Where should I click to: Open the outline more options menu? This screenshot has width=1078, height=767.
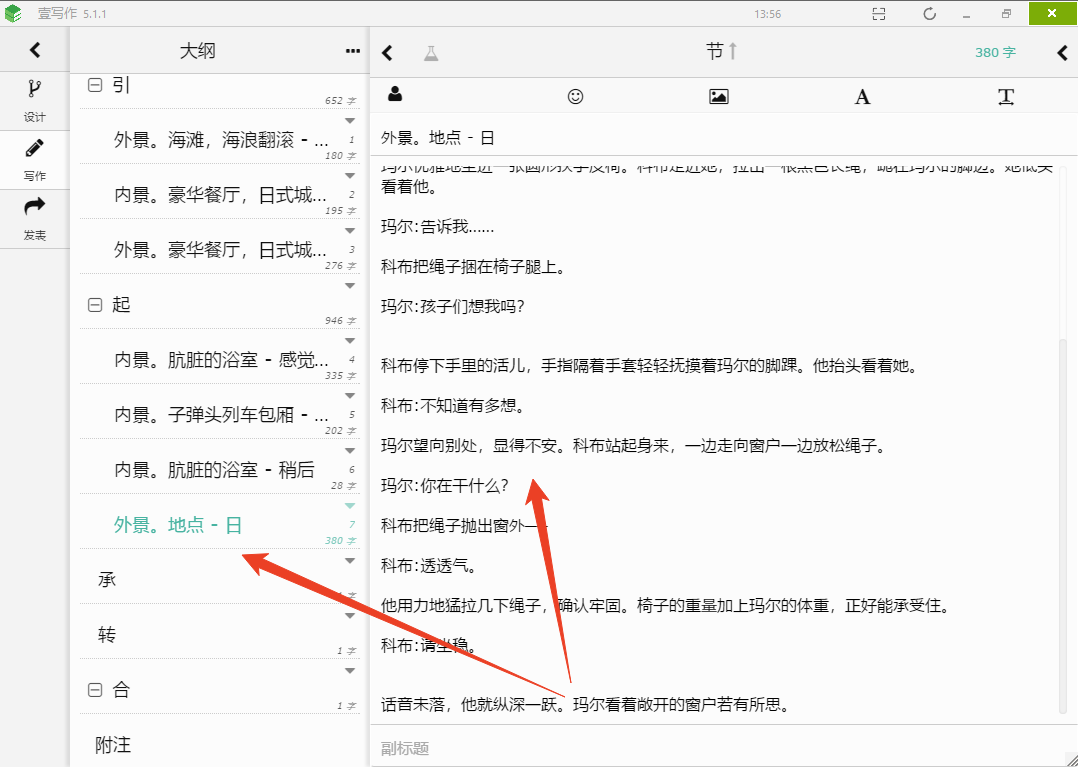[353, 52]
